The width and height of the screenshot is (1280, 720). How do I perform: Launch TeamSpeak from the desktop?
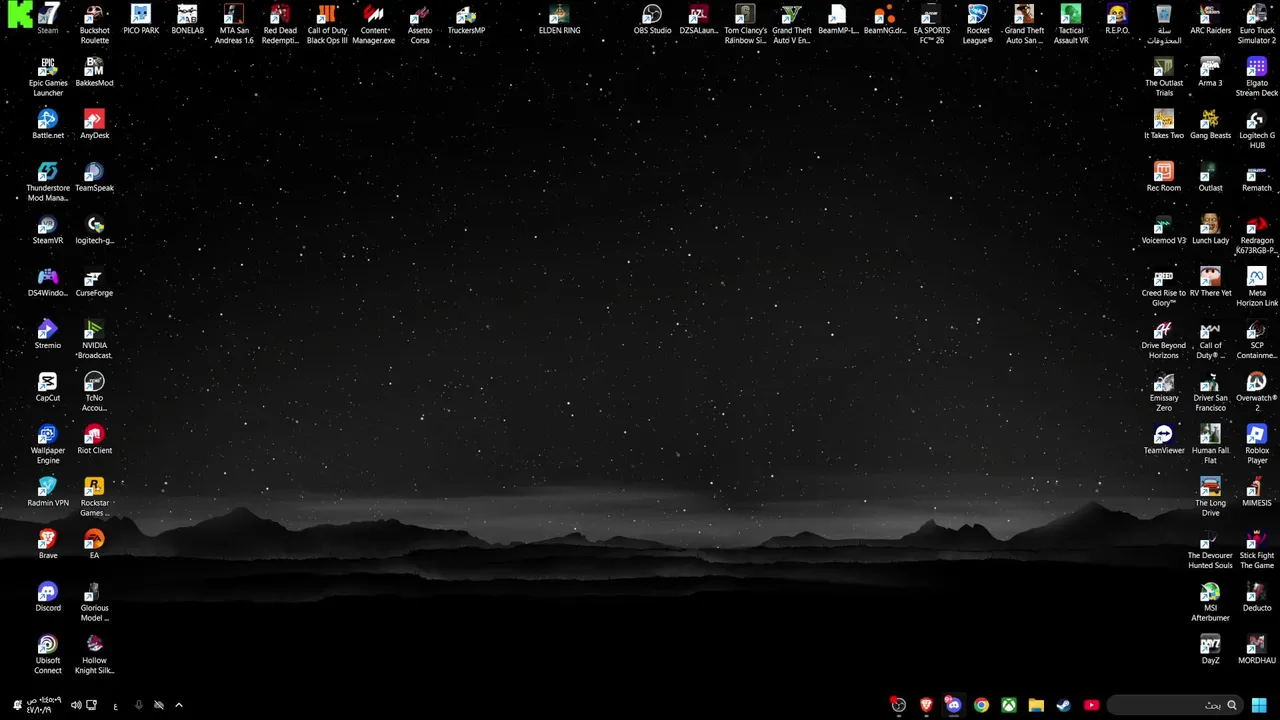[94, 177]
